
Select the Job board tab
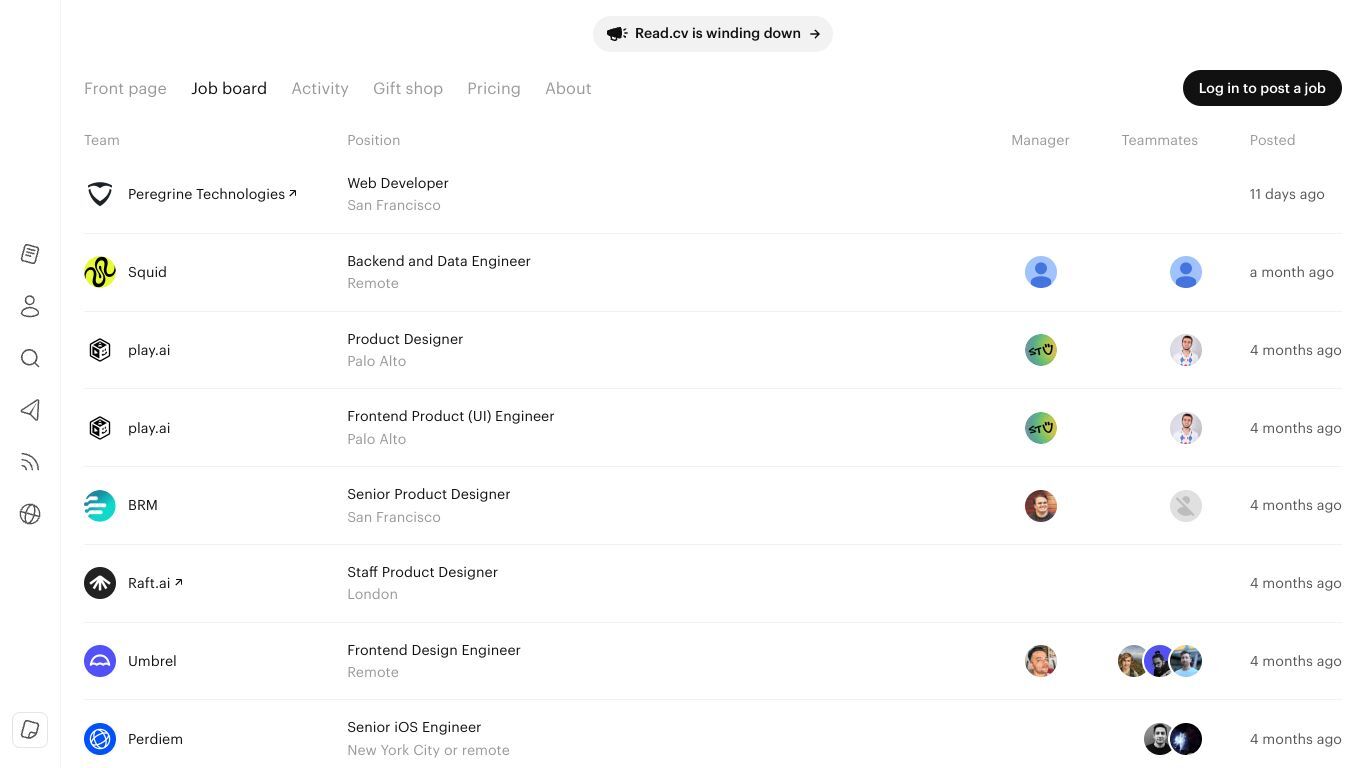pos(229,88)
